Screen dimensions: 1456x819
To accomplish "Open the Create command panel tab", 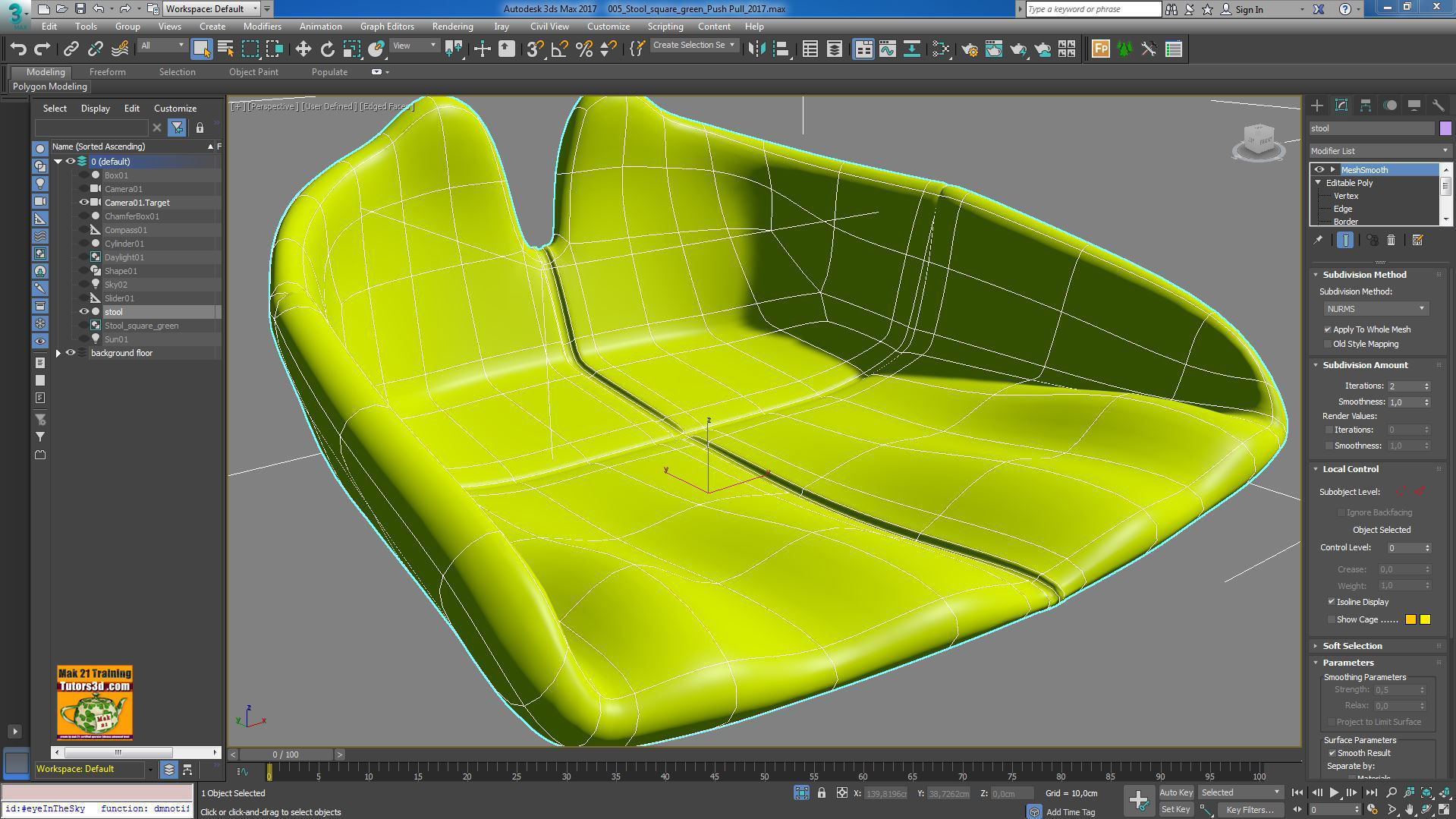I will click(x=1317, y=106).
